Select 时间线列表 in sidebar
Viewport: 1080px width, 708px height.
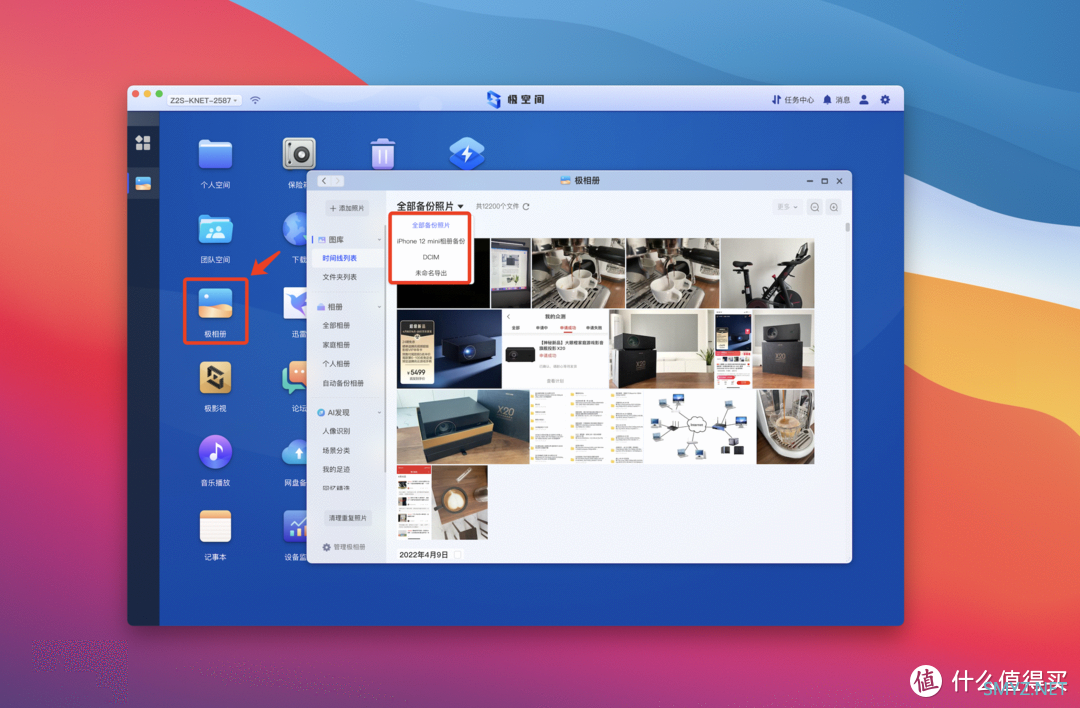tap(340, 258)
